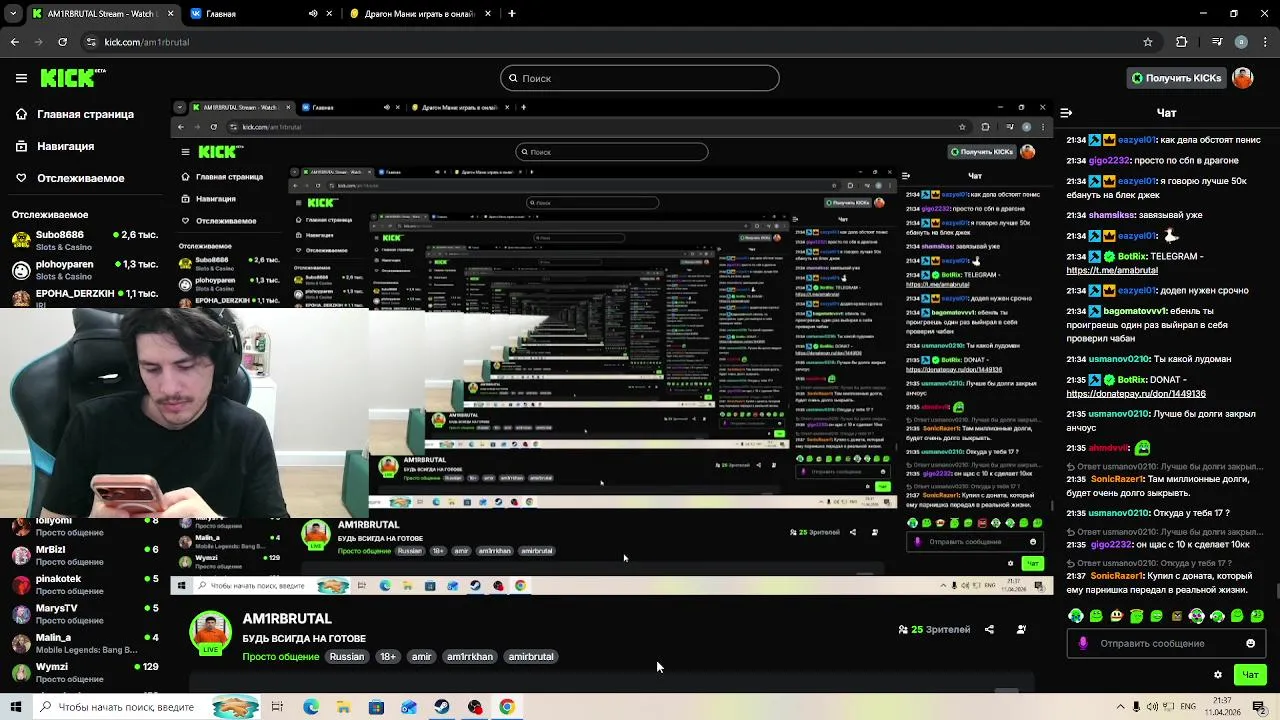Screen dimensions: 1280x720
Task: Switch language via ENG indicator
Action: pos(1189,707)
